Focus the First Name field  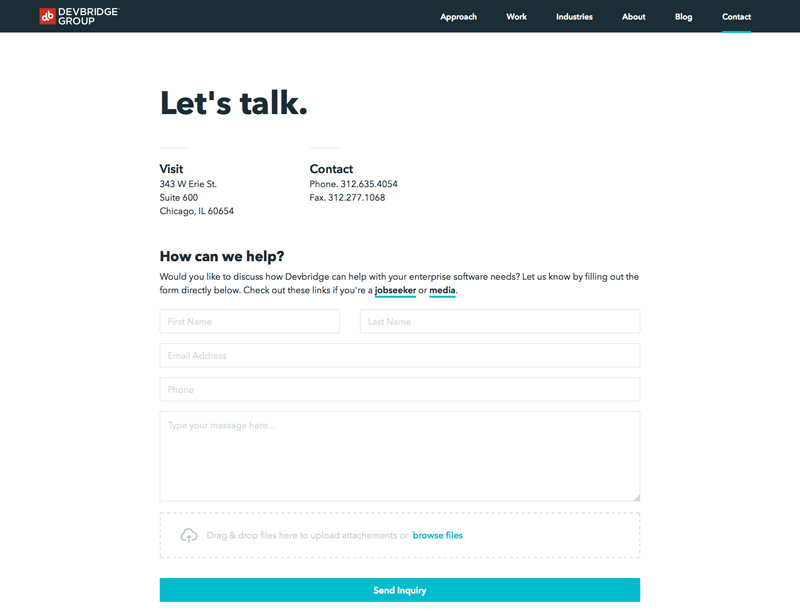(249, 321)
